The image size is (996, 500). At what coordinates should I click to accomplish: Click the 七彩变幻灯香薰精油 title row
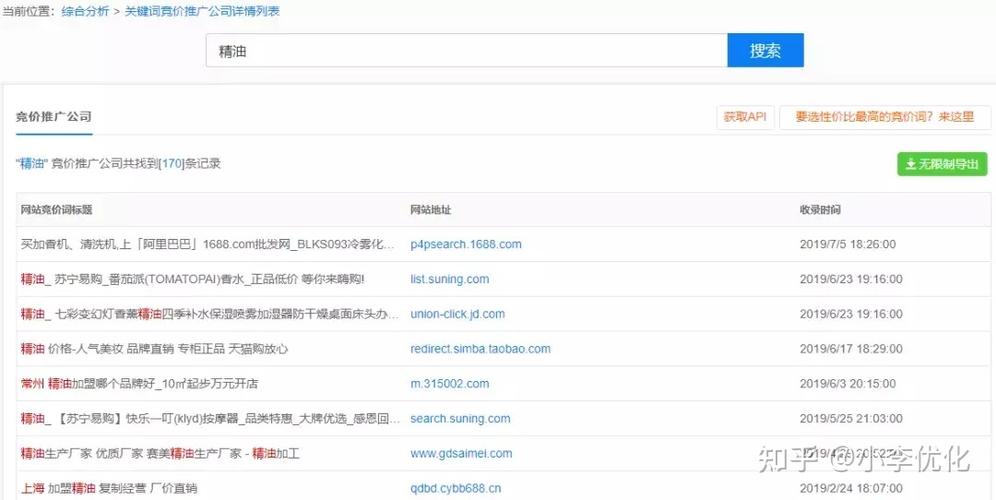pyautogui.click(x=210, y=314)
